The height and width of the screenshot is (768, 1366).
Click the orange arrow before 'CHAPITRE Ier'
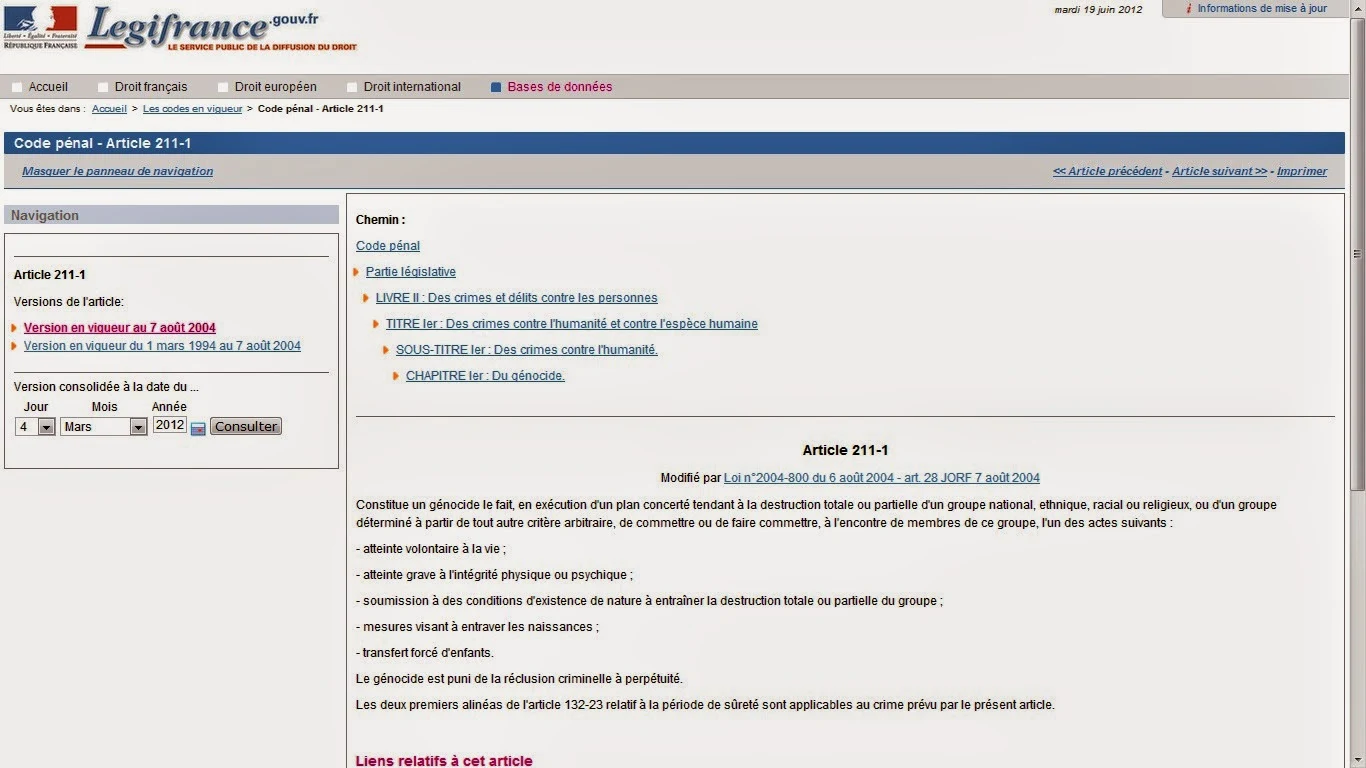pyautogui.click(x=396, y=376)
